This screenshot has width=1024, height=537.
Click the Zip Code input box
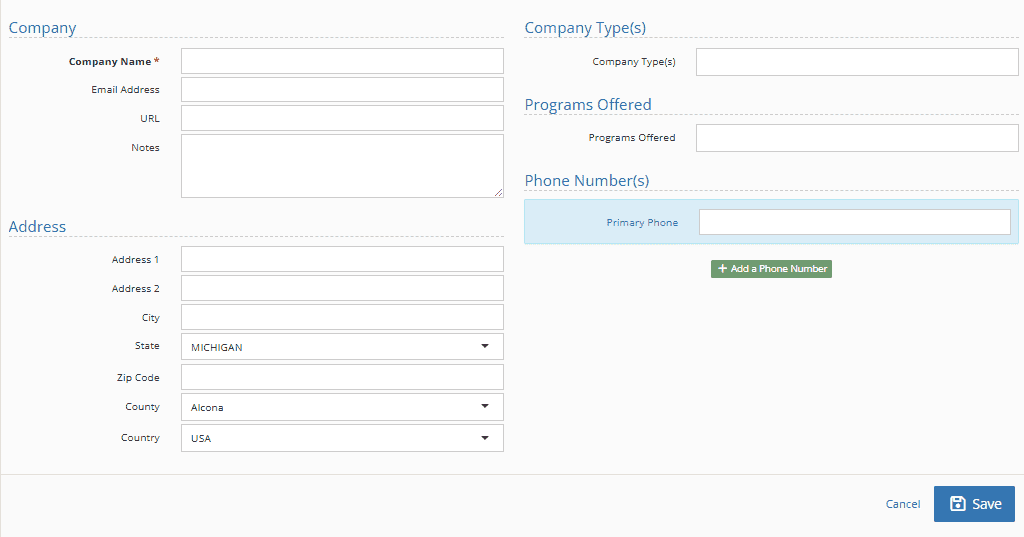(342, 377)
